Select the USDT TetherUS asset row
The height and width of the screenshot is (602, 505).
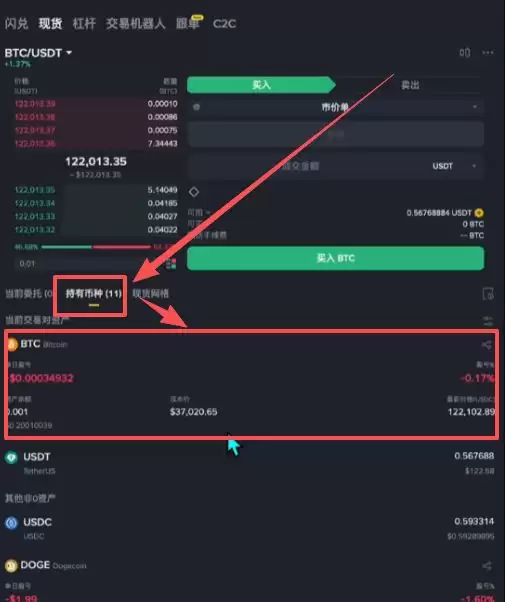tap(250, 463)
